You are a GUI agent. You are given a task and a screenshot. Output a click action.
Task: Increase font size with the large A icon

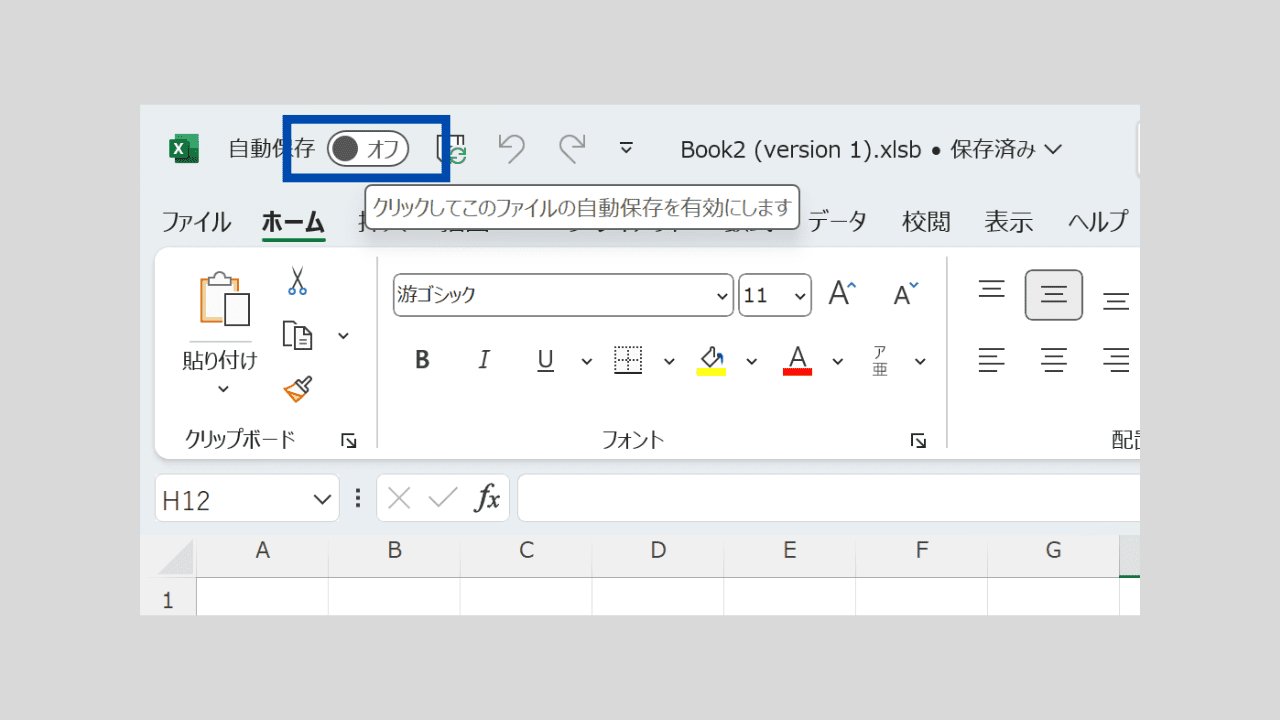pyautogui.click(x=842, y=294)
